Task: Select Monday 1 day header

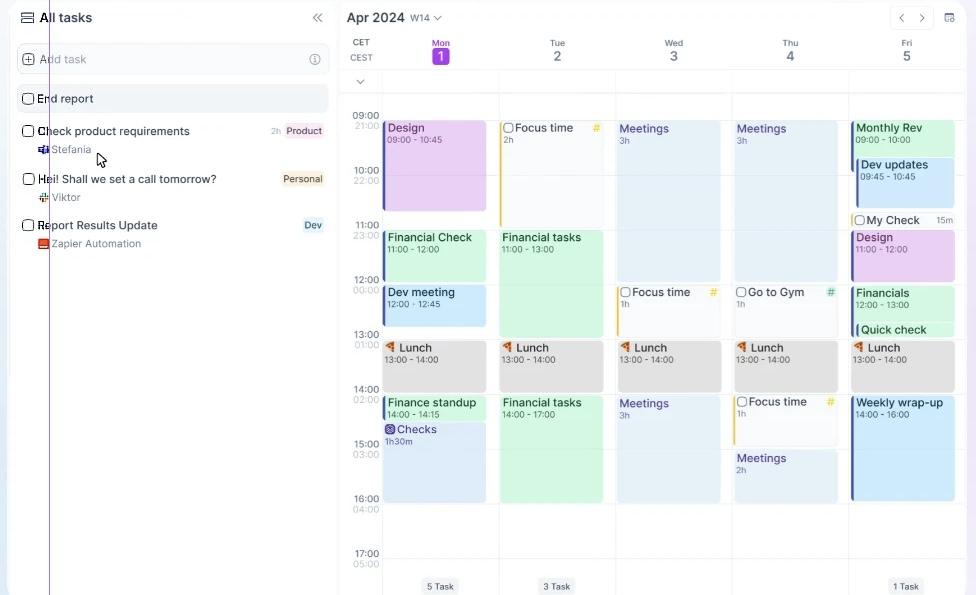Action: coord(441,52)
